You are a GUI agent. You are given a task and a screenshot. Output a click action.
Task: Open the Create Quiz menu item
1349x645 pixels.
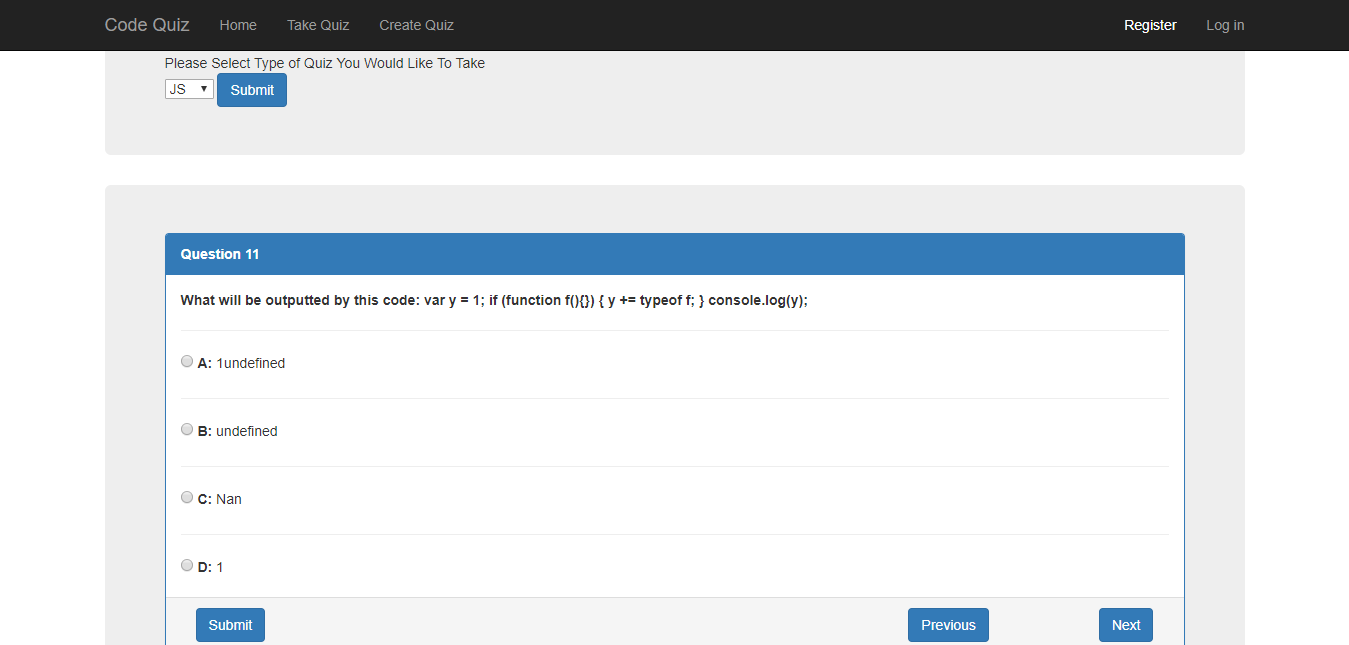[416, 25]
